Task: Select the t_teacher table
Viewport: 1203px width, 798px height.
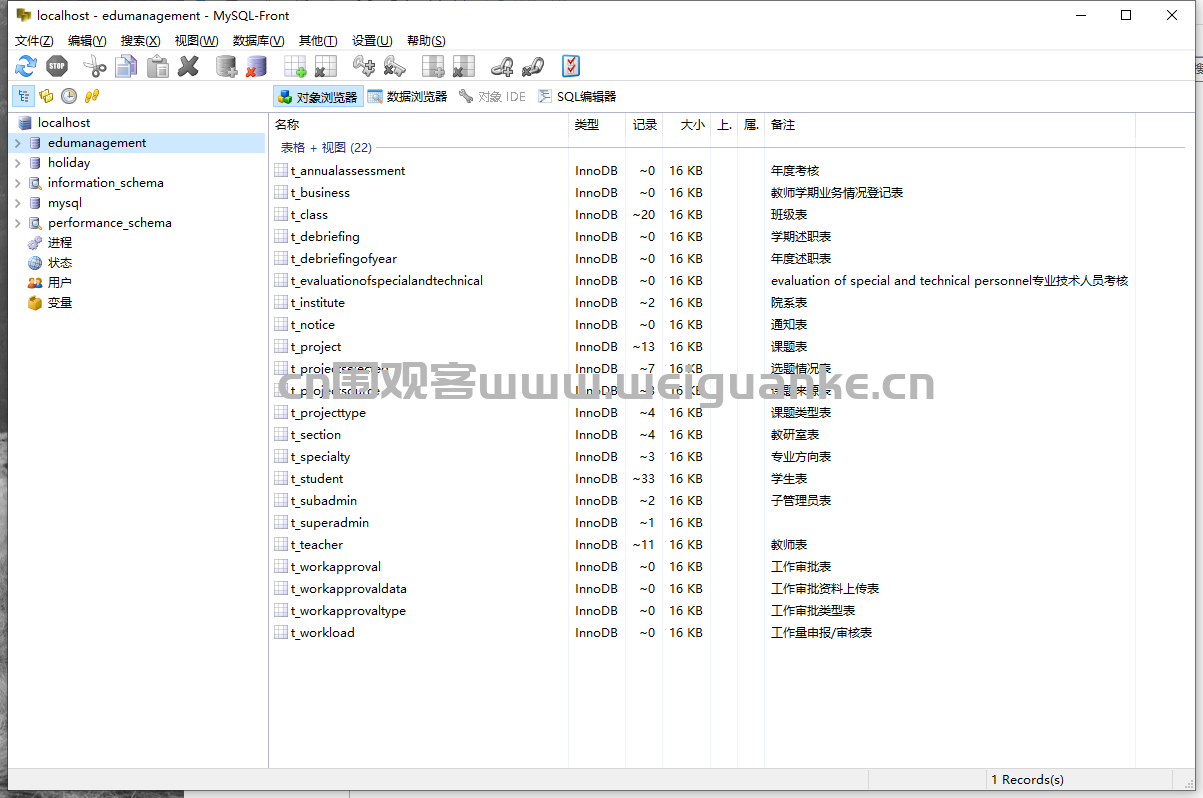Action: point(317,545)
